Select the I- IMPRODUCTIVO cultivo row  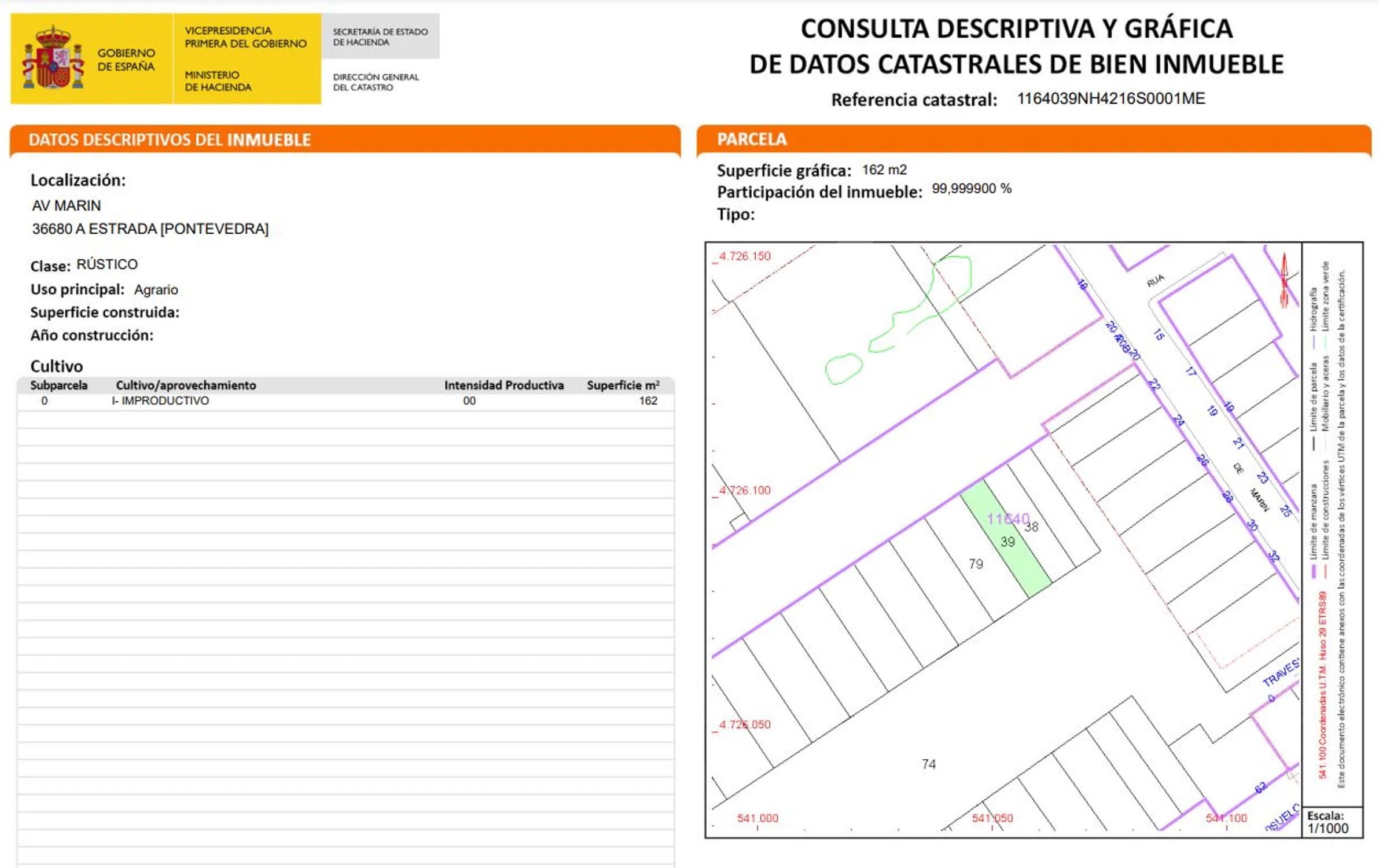(160, 401)
